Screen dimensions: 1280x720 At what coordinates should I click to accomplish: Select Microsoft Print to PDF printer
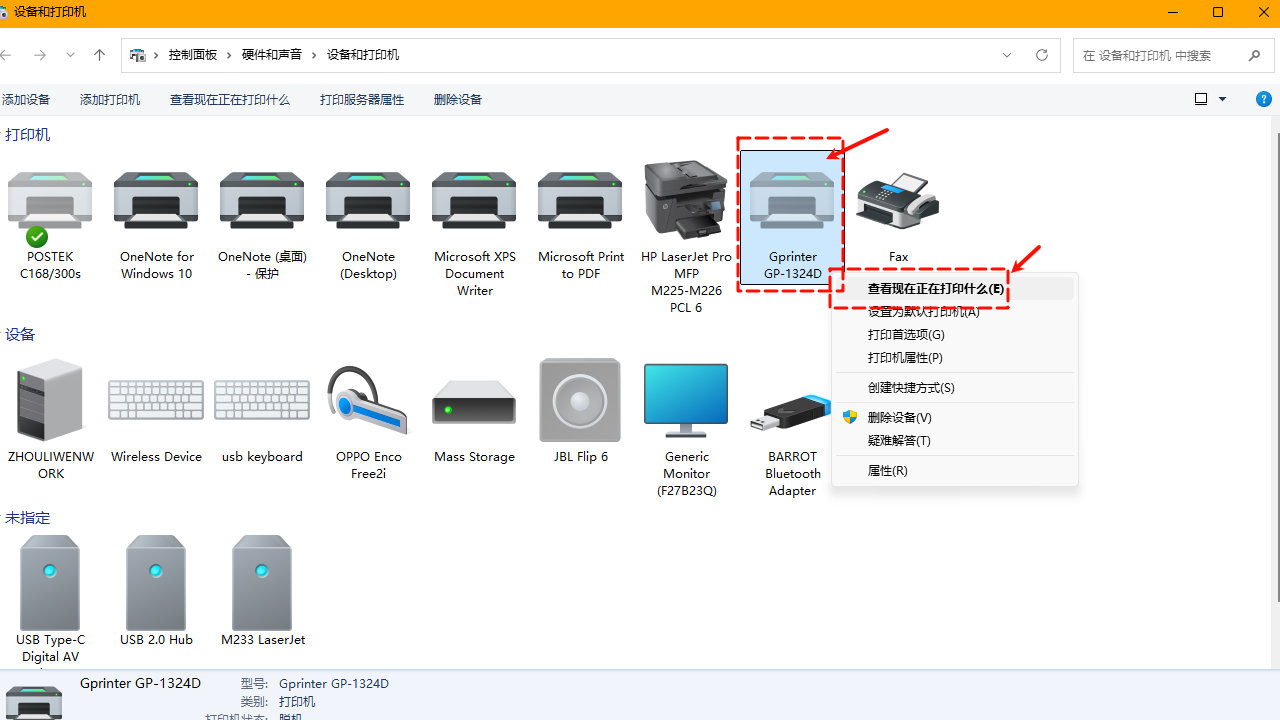coord(580,200)
